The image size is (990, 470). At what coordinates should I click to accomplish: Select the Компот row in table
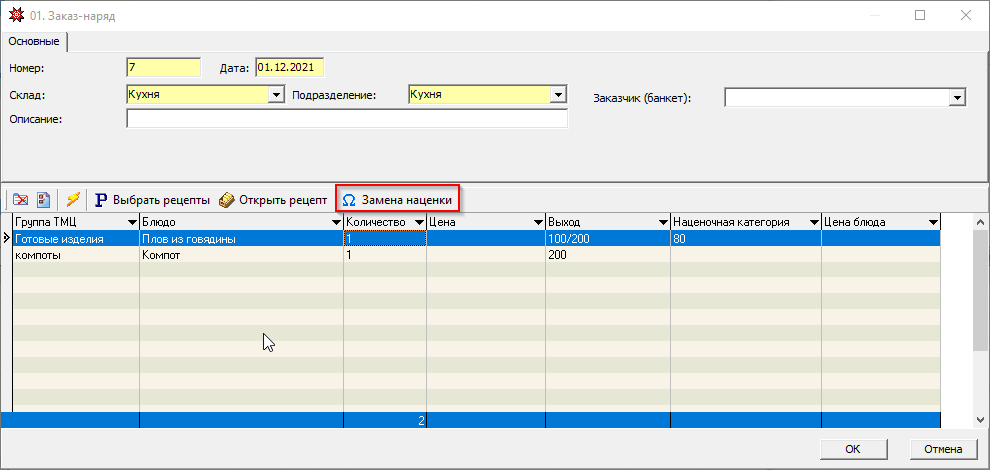[x=240, y=255]
